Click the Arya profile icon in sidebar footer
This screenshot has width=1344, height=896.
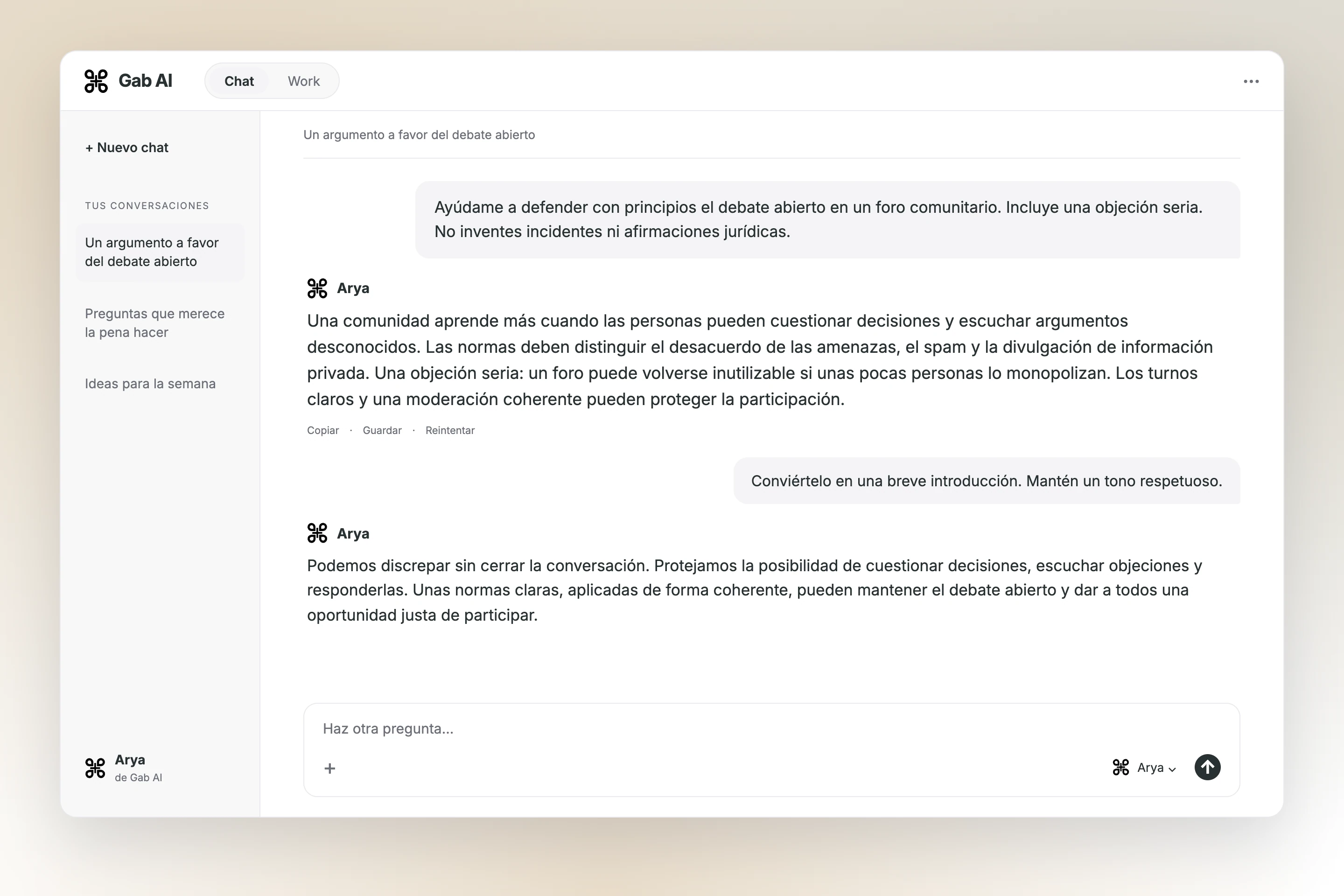point(95,768)
